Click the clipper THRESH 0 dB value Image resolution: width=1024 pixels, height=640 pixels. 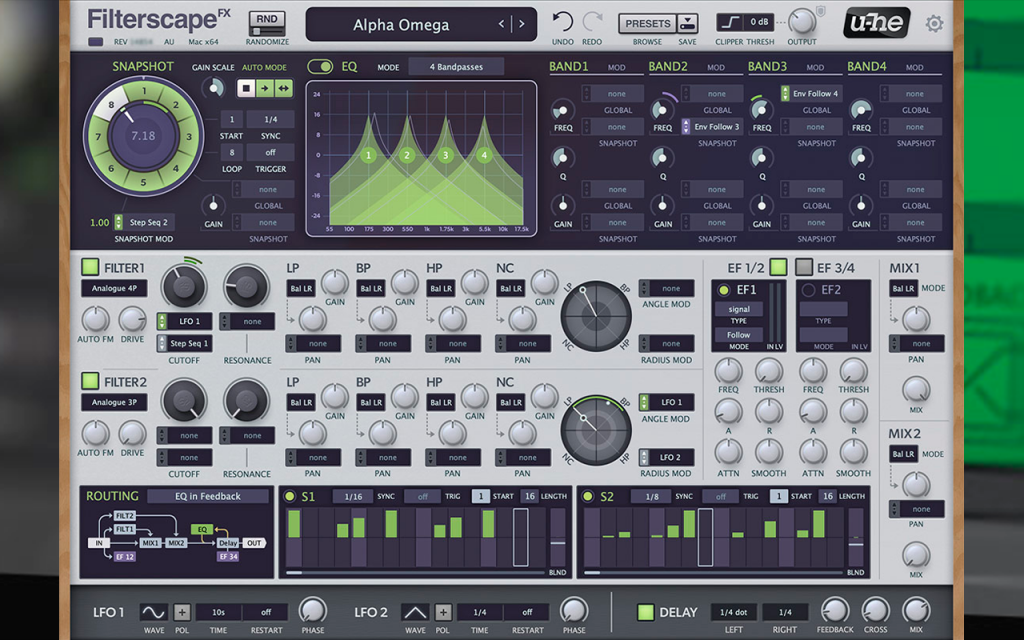759,22
